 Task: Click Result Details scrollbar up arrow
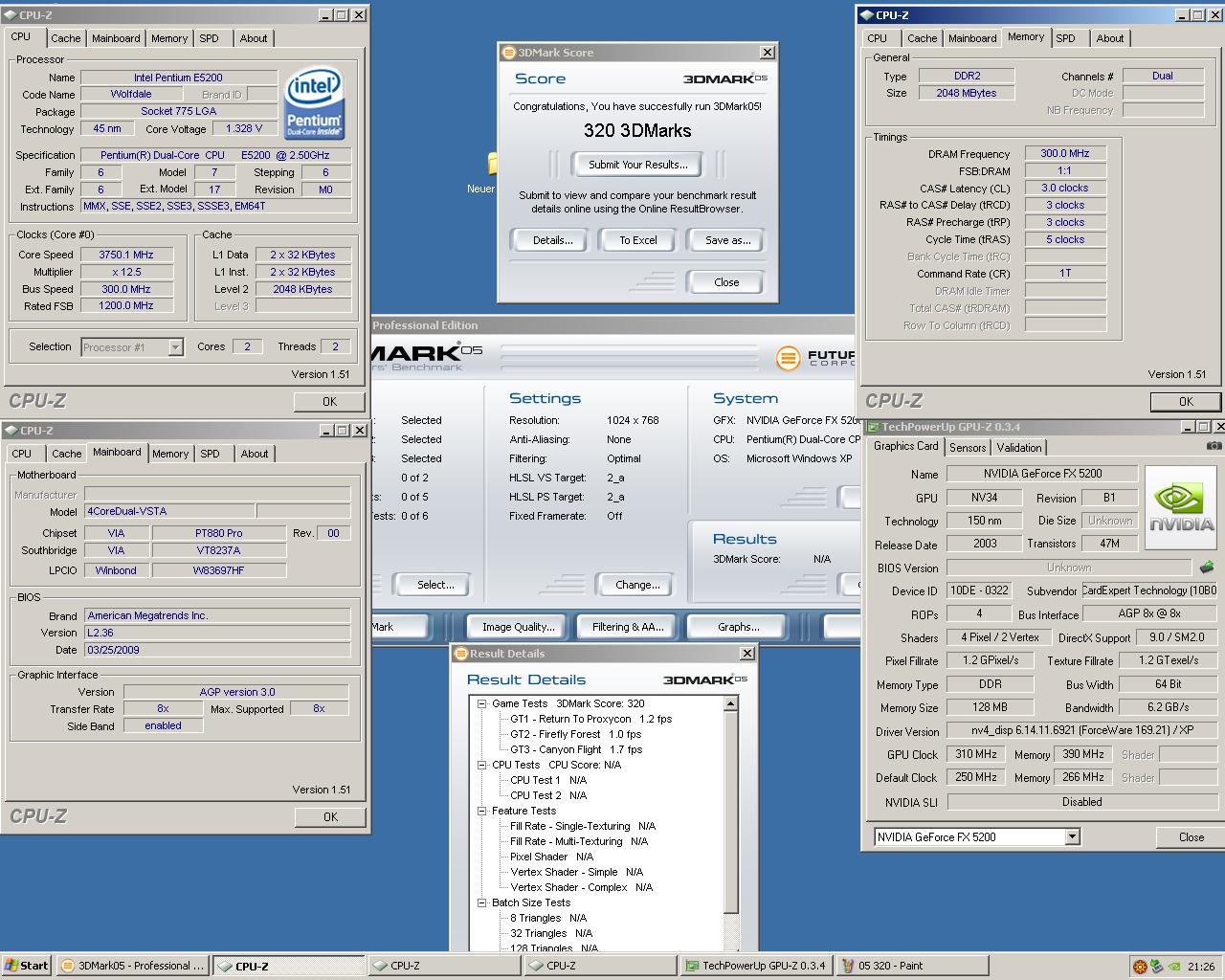click(731, 703)
